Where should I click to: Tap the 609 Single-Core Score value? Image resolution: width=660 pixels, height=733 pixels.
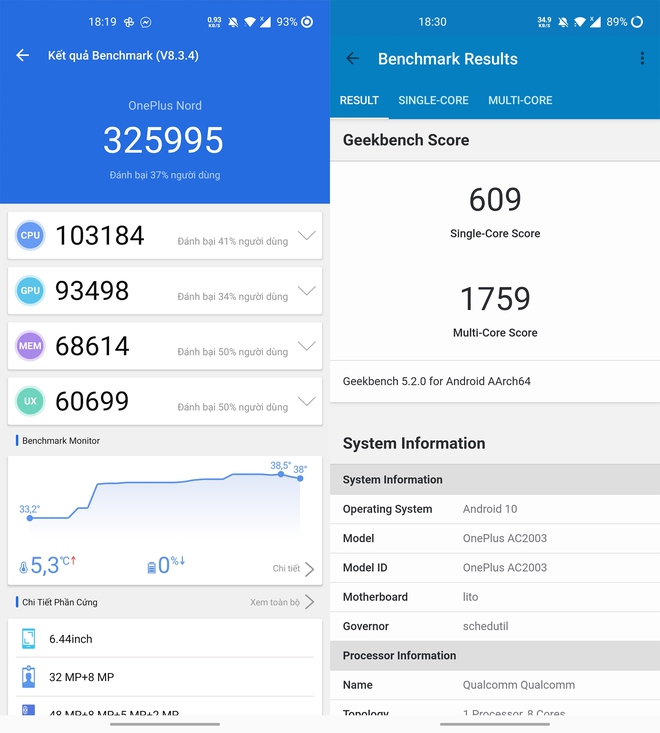[495, 200]
